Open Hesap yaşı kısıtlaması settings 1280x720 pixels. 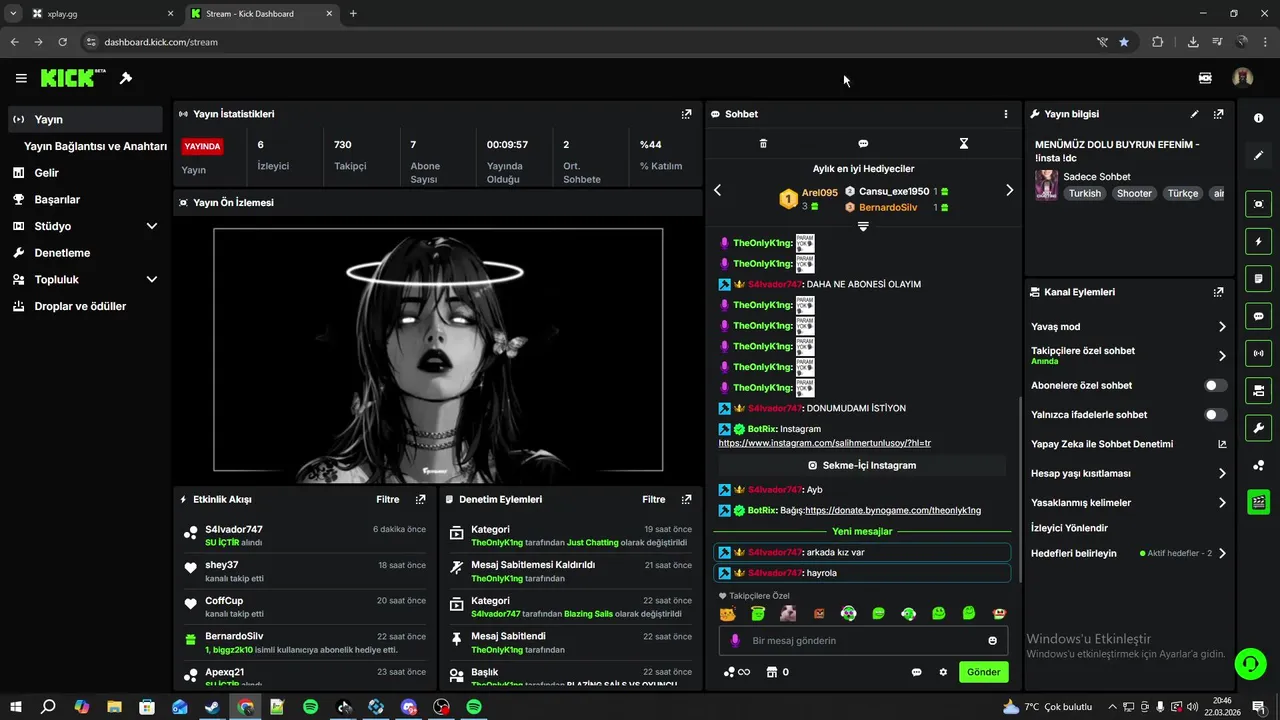click(1128, 473)
